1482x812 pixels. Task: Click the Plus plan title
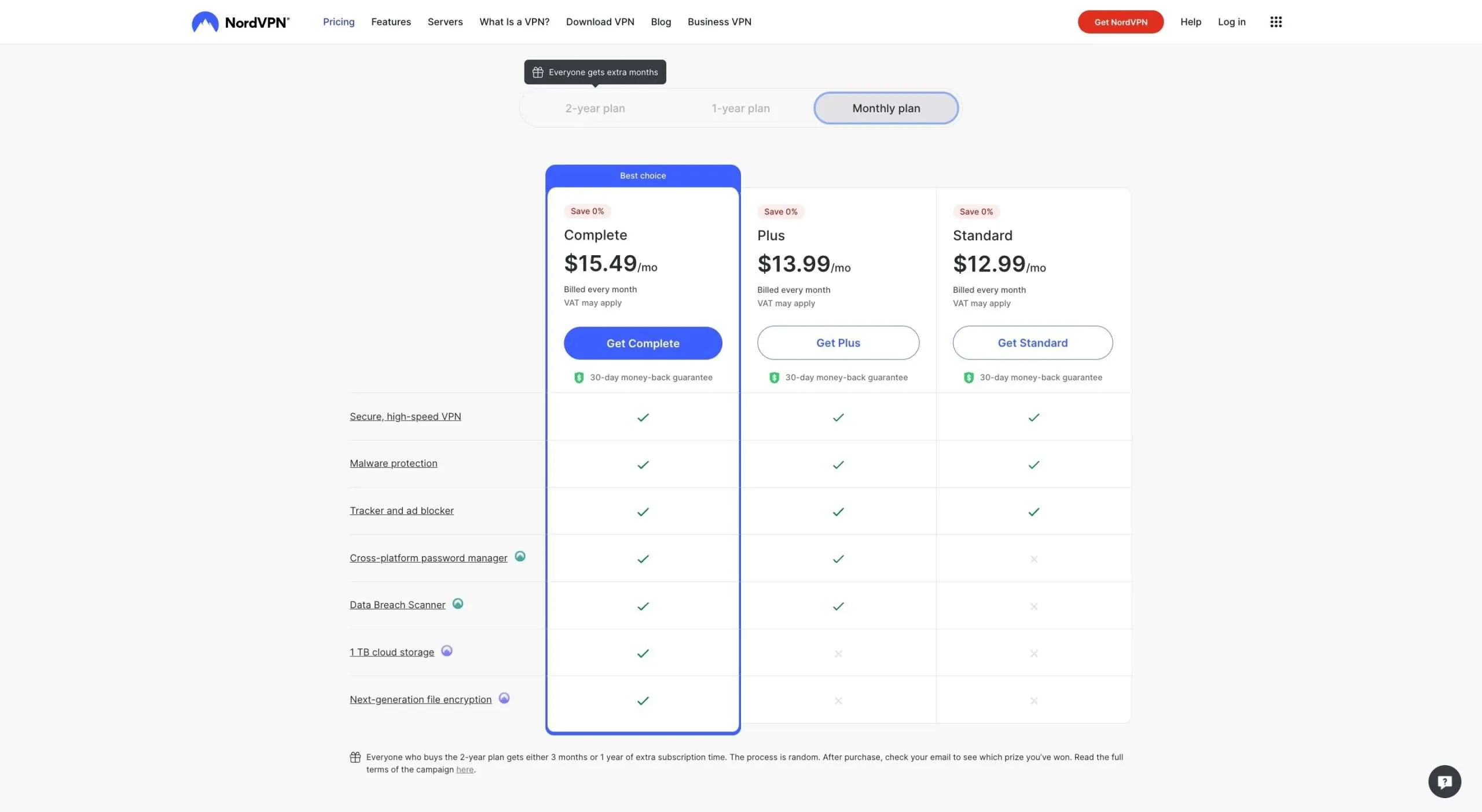point(771,236)
